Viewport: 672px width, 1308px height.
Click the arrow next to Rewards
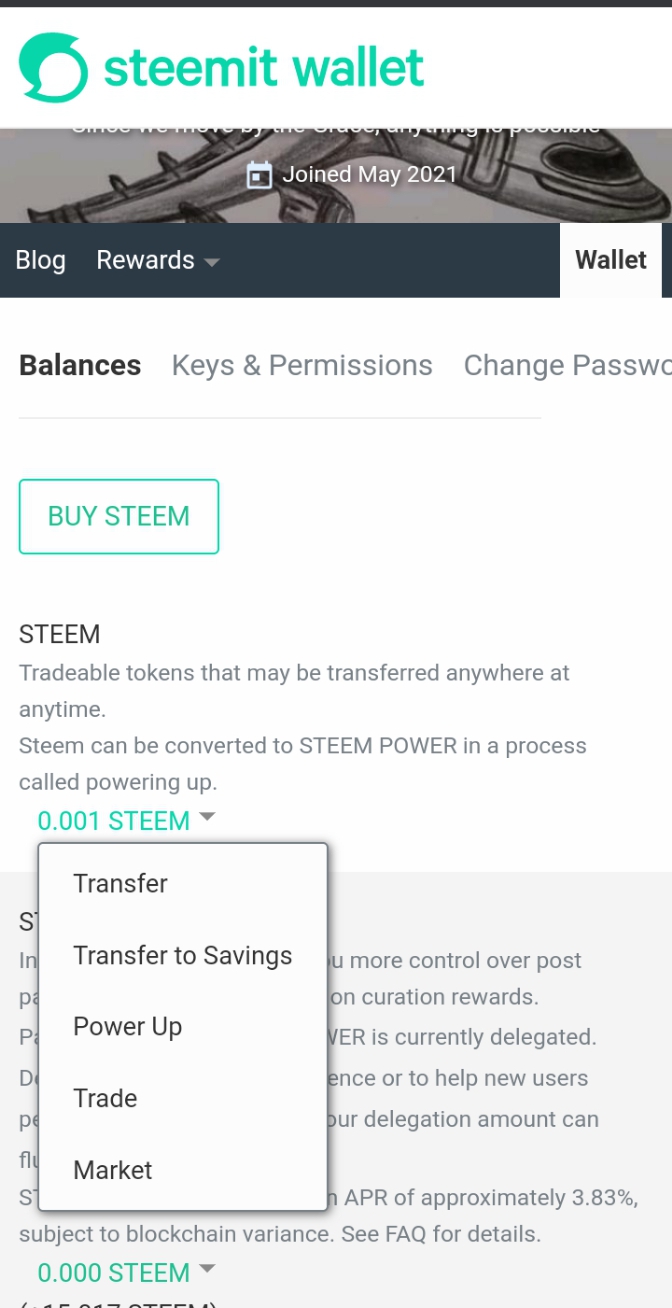211,262
